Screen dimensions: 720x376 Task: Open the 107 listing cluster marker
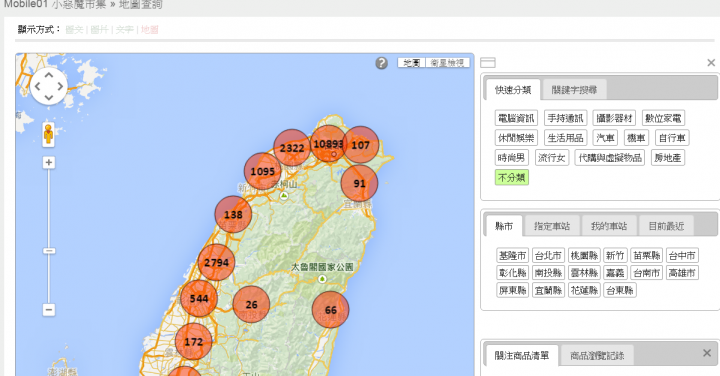click(360, 145)
